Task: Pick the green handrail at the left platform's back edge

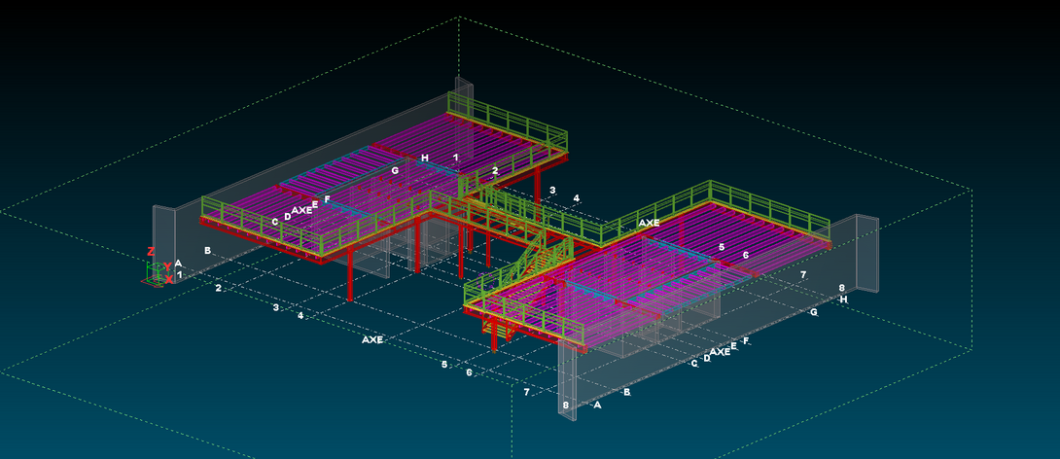Action: pos(510,120)
